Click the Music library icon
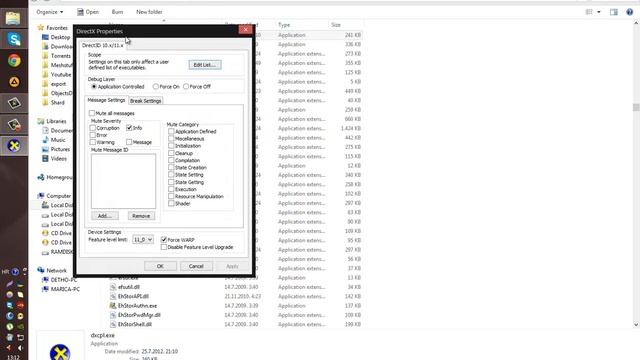Screen dimensions: 640x360 pos(45,140)
